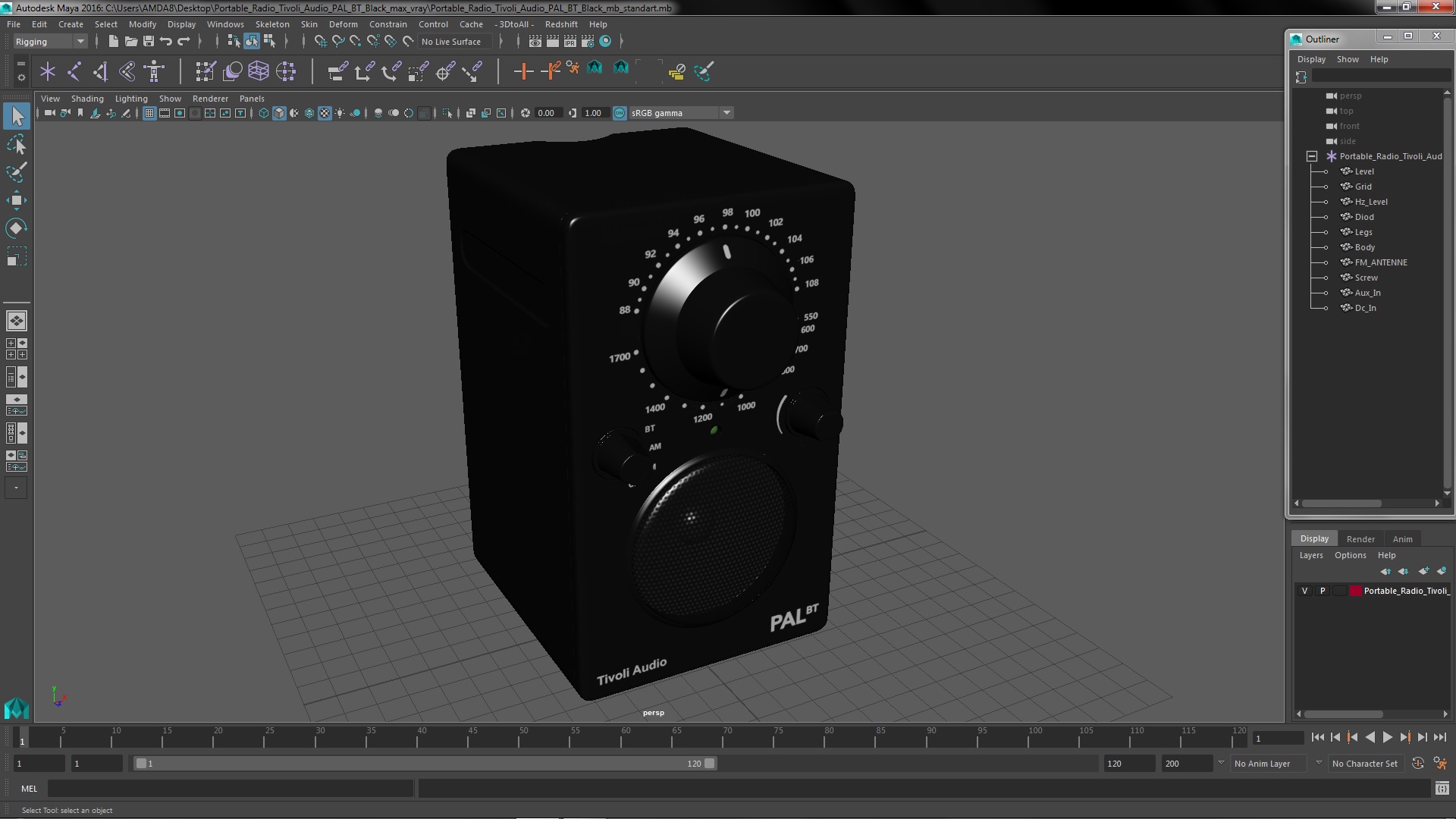Viewport: 1456px width, 819px height.
Task: Click the Auto Keyframe toggle icon
Action: click(x=1418, y=764)
